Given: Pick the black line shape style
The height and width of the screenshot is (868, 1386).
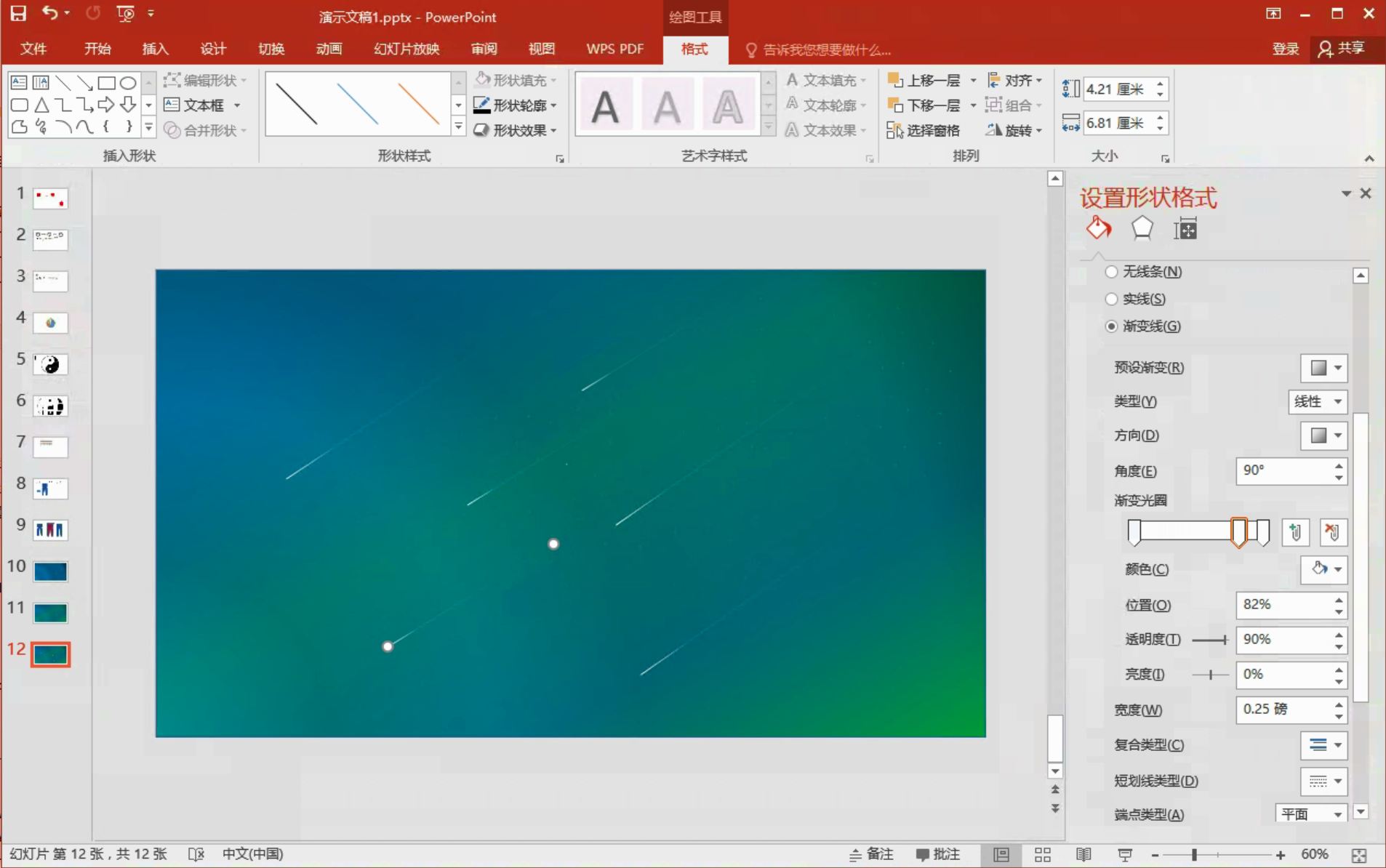Looking at the screenshot, I should pyautogui.click(x=296, y=104).
